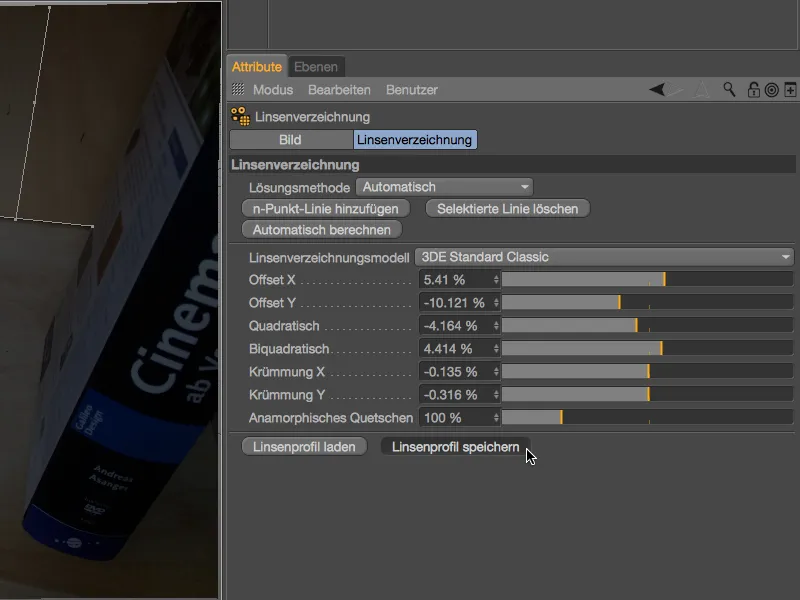Click the back arrow in Attribute manager
This screenshot has height=600, width=800.
coord(657,90)
